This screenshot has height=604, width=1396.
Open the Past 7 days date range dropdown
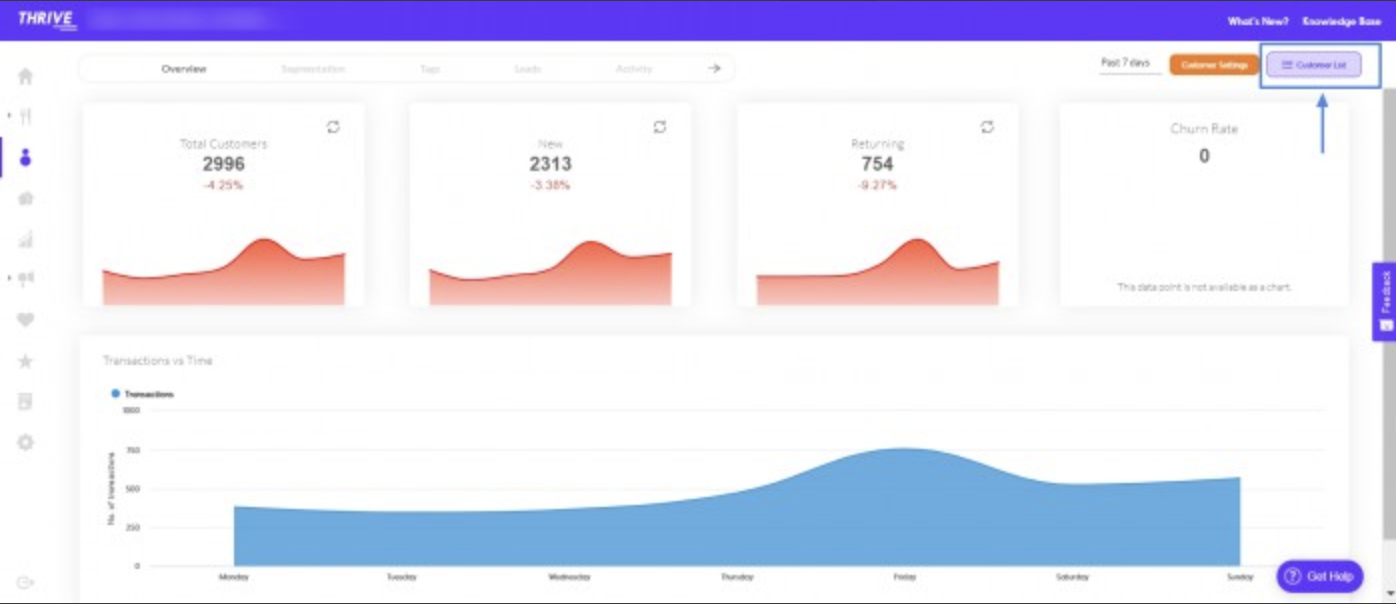pyautogui.click(x=1129, y=63)
